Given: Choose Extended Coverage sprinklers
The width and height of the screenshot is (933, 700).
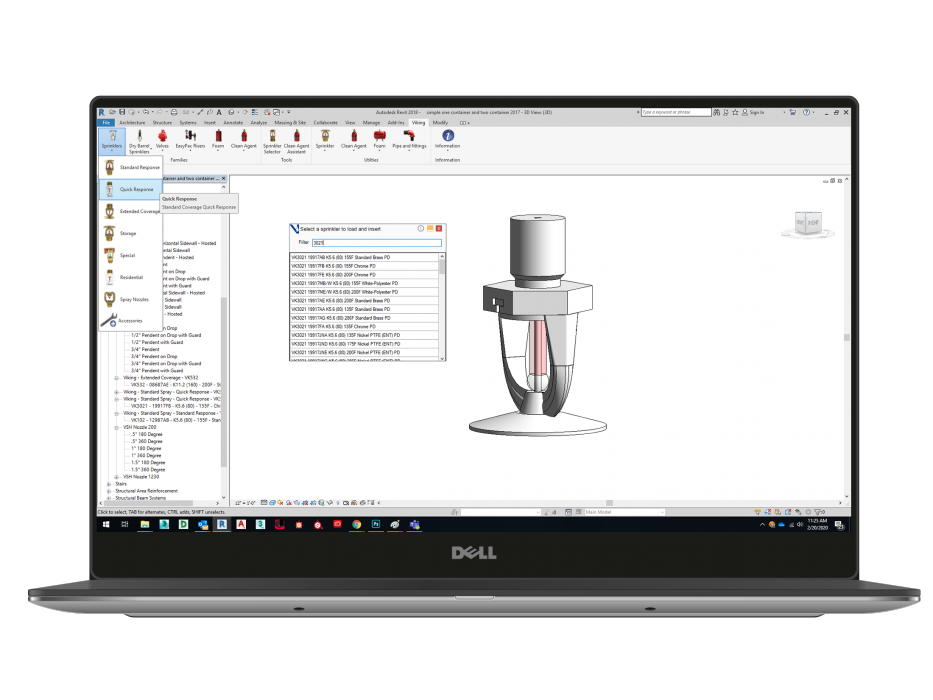Looking at the screenshot, I should (131, 211).
